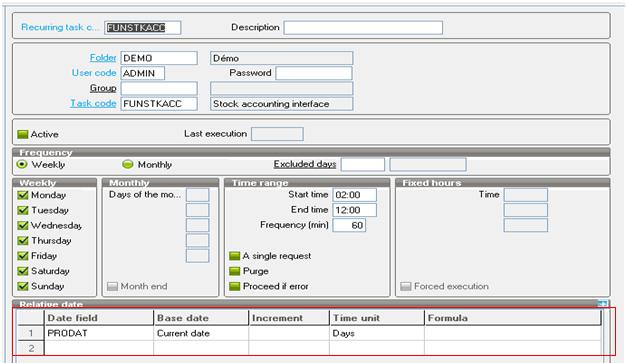Screen dimensions: 627x363
Task: Toggle the A single request checkbox
Action: [x=234, y=256]
